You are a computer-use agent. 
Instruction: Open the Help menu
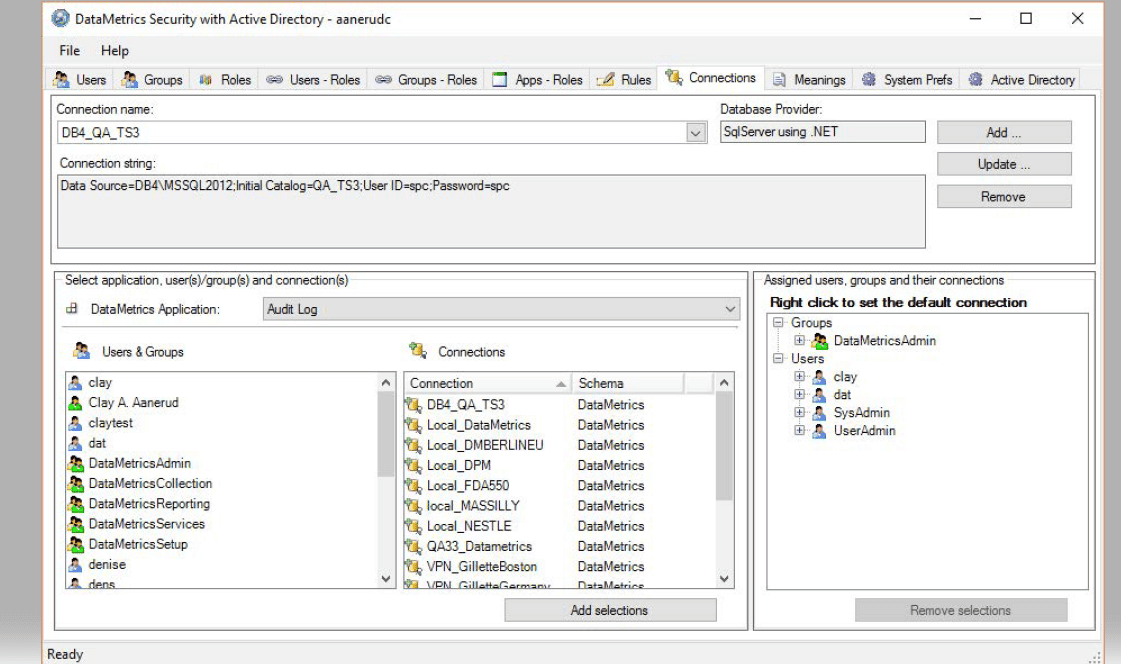coord(114,51)
